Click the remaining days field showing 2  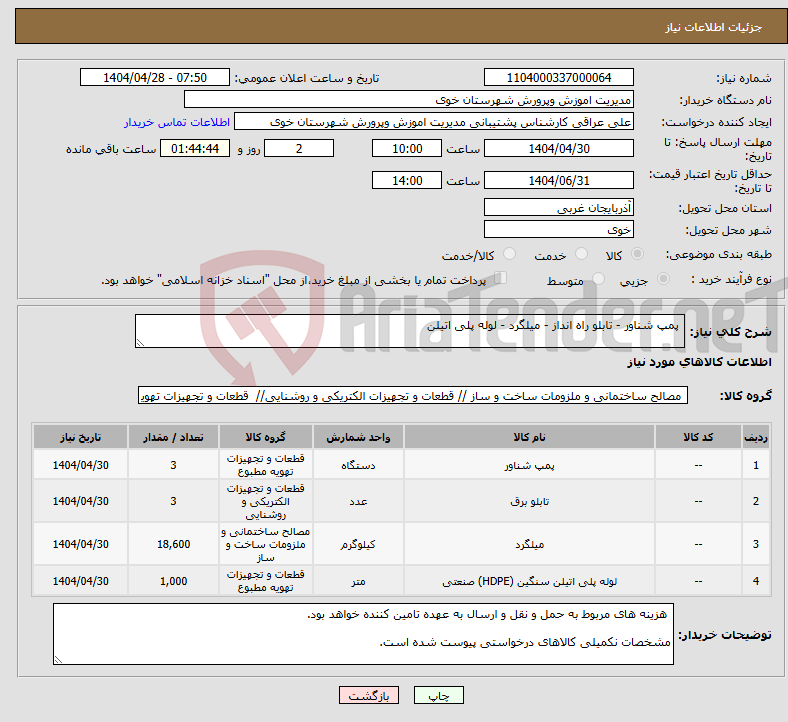(299, 148)
